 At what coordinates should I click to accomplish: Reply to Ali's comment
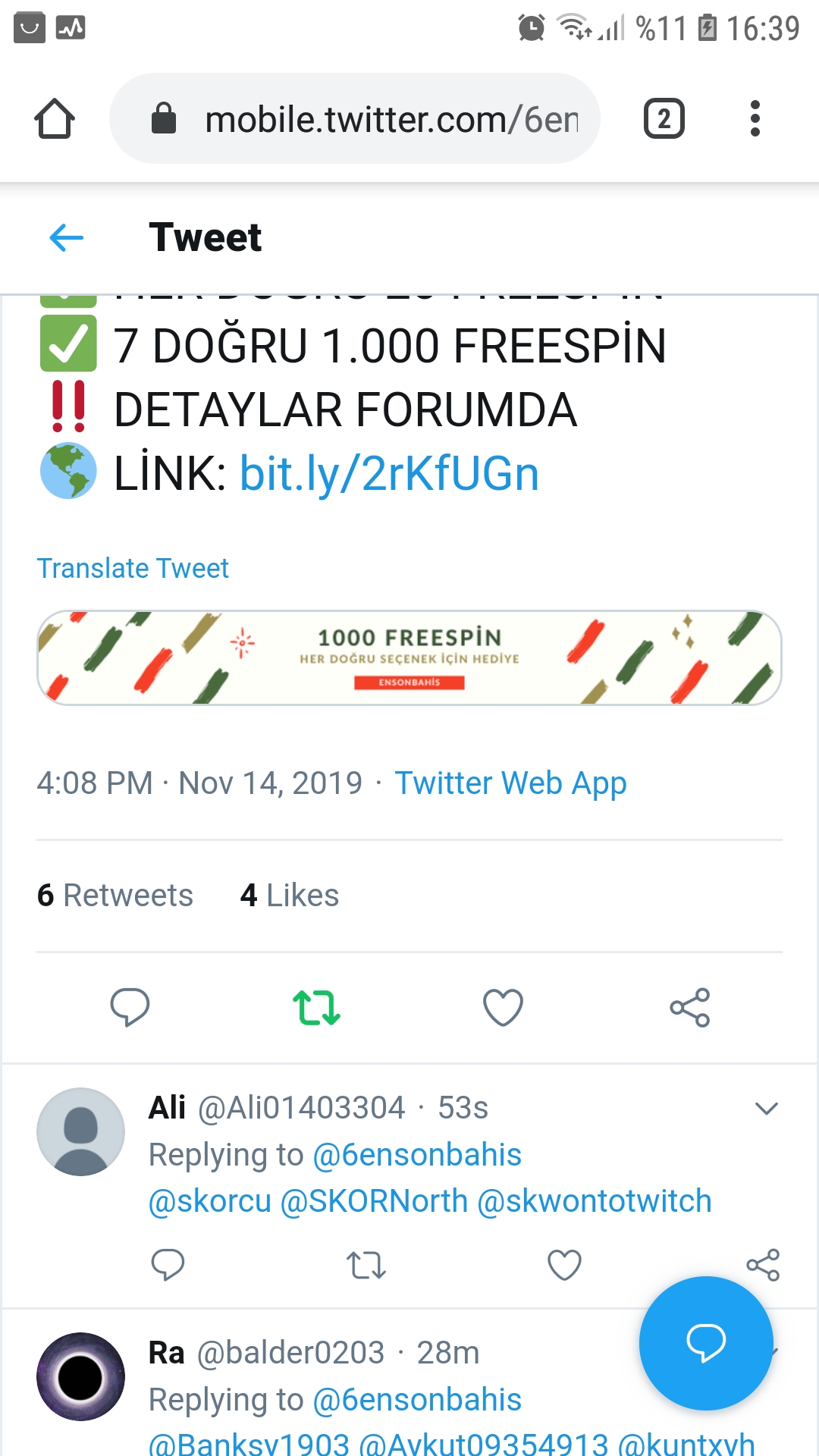pyautogui.click(x=168, y=1265)
